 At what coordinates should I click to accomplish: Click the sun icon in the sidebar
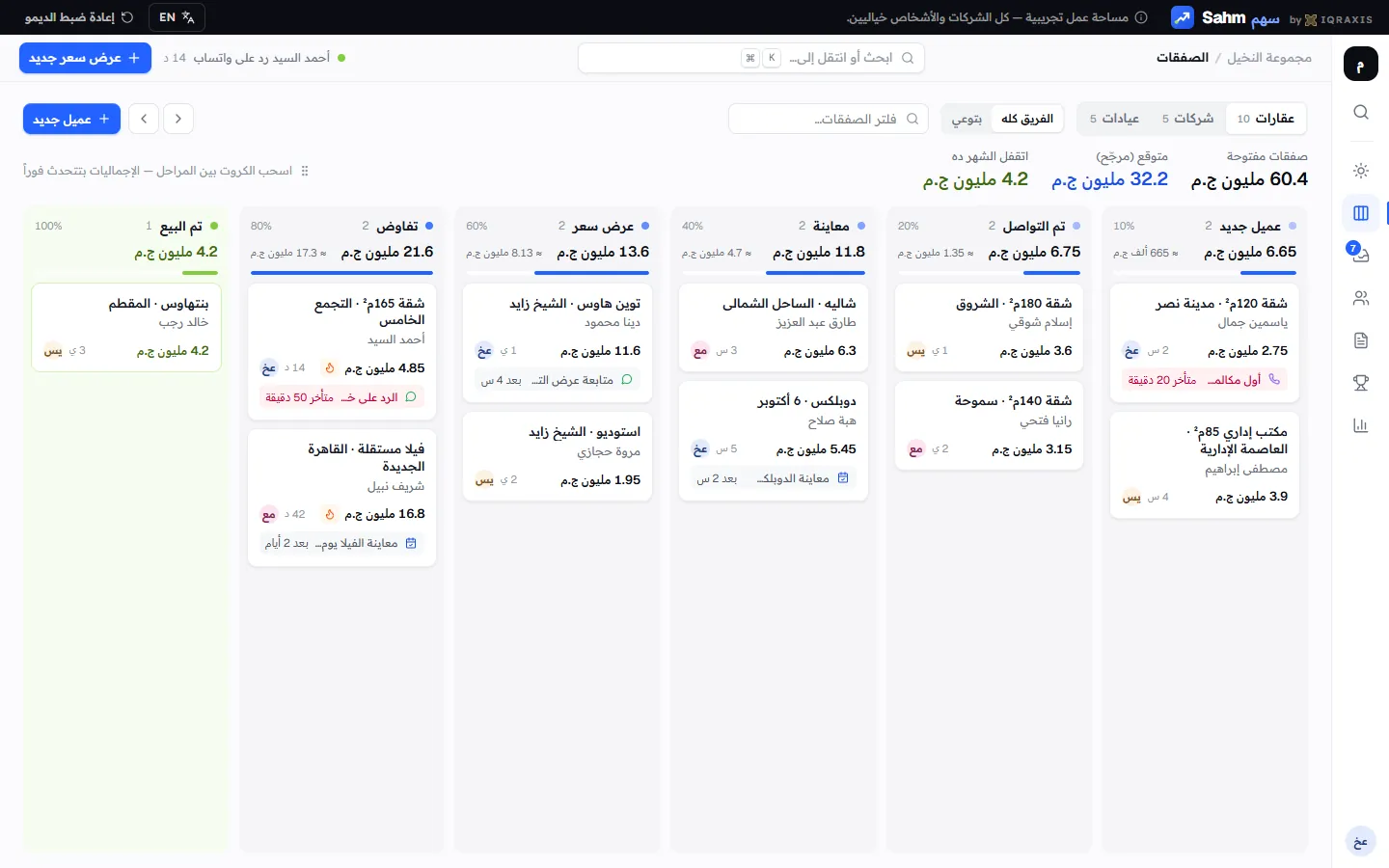pyautogui.click(x=1361, y=171)
